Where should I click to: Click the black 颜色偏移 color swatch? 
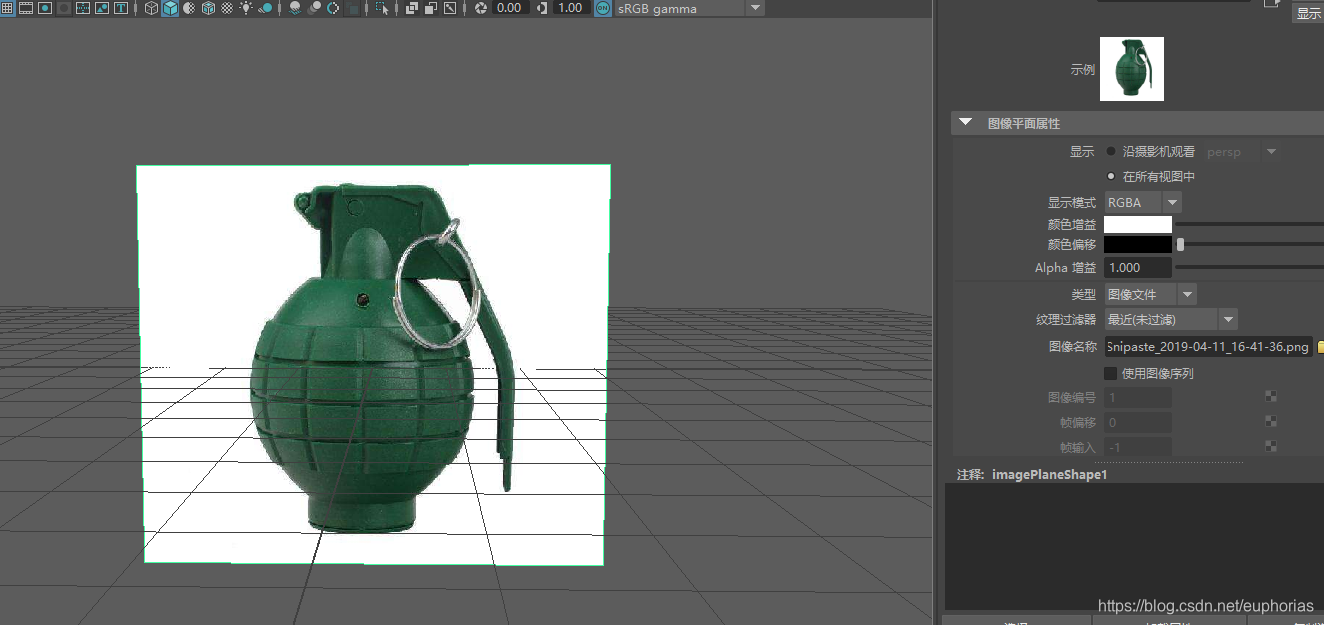(1138, 244)
